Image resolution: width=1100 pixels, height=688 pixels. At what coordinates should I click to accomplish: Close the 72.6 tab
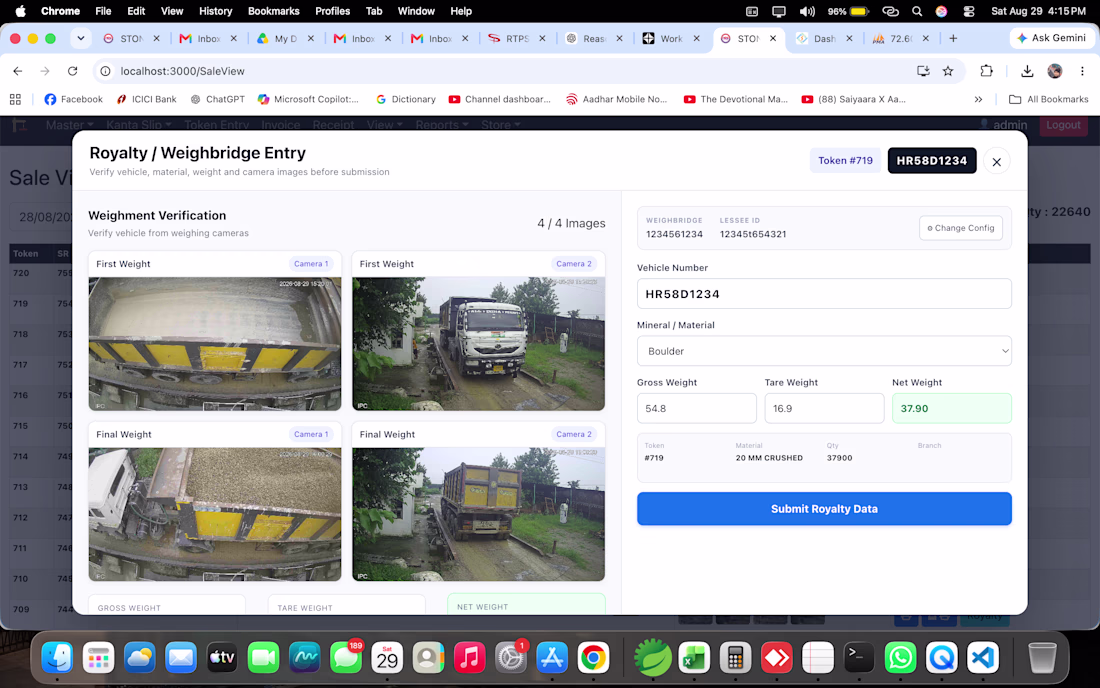click(925, 39)
